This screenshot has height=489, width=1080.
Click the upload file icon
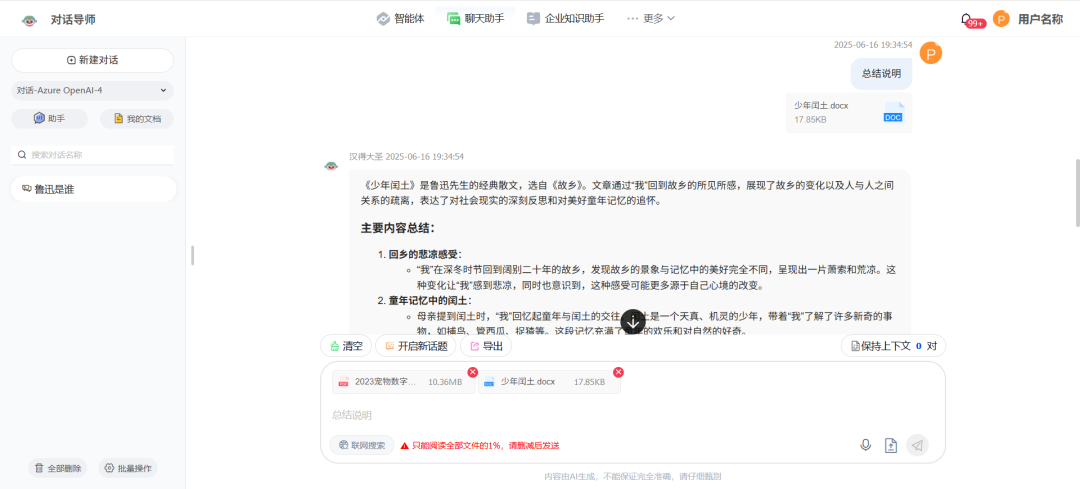click(891, 445)
